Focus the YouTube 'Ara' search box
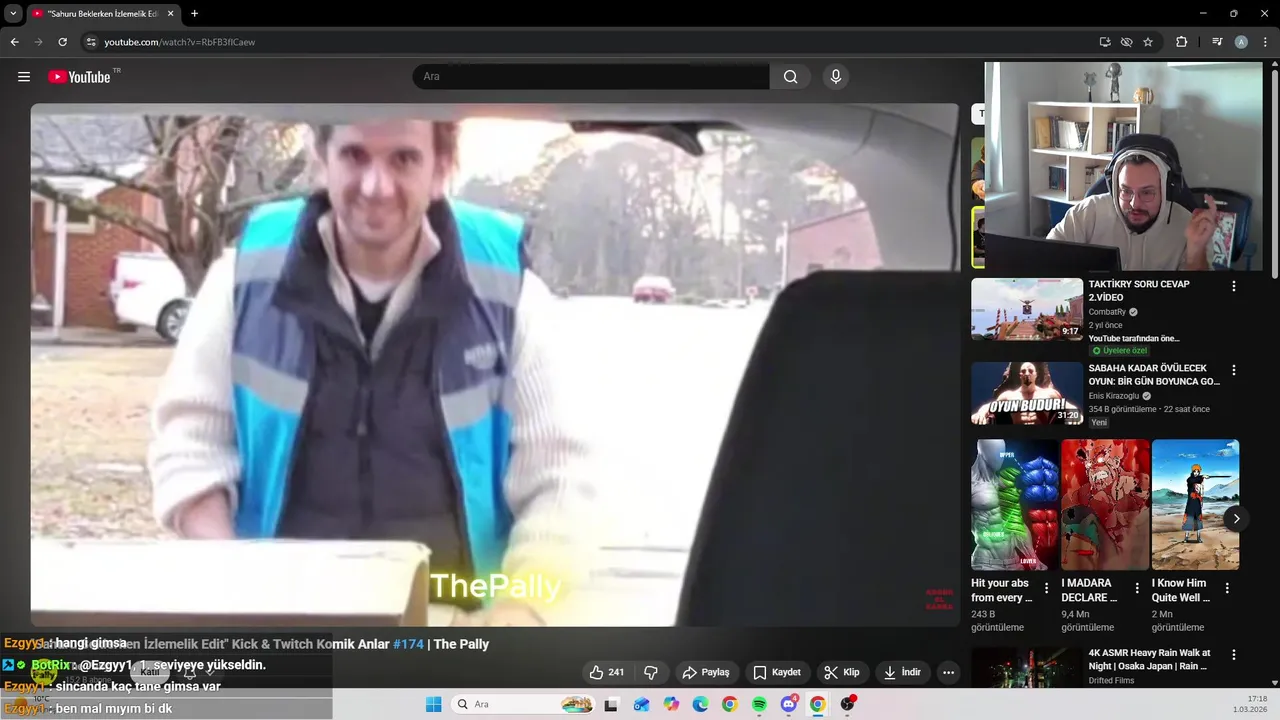The height and width of the screenshot is (720, 1280). click(x=591, y=77)
